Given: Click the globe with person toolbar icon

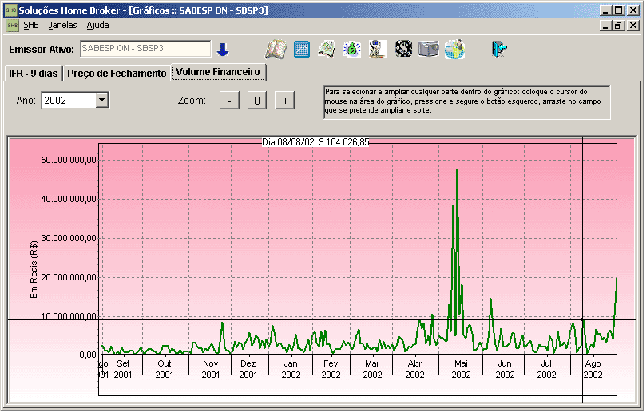Looking at the screenshot, I should coord(455,49).
